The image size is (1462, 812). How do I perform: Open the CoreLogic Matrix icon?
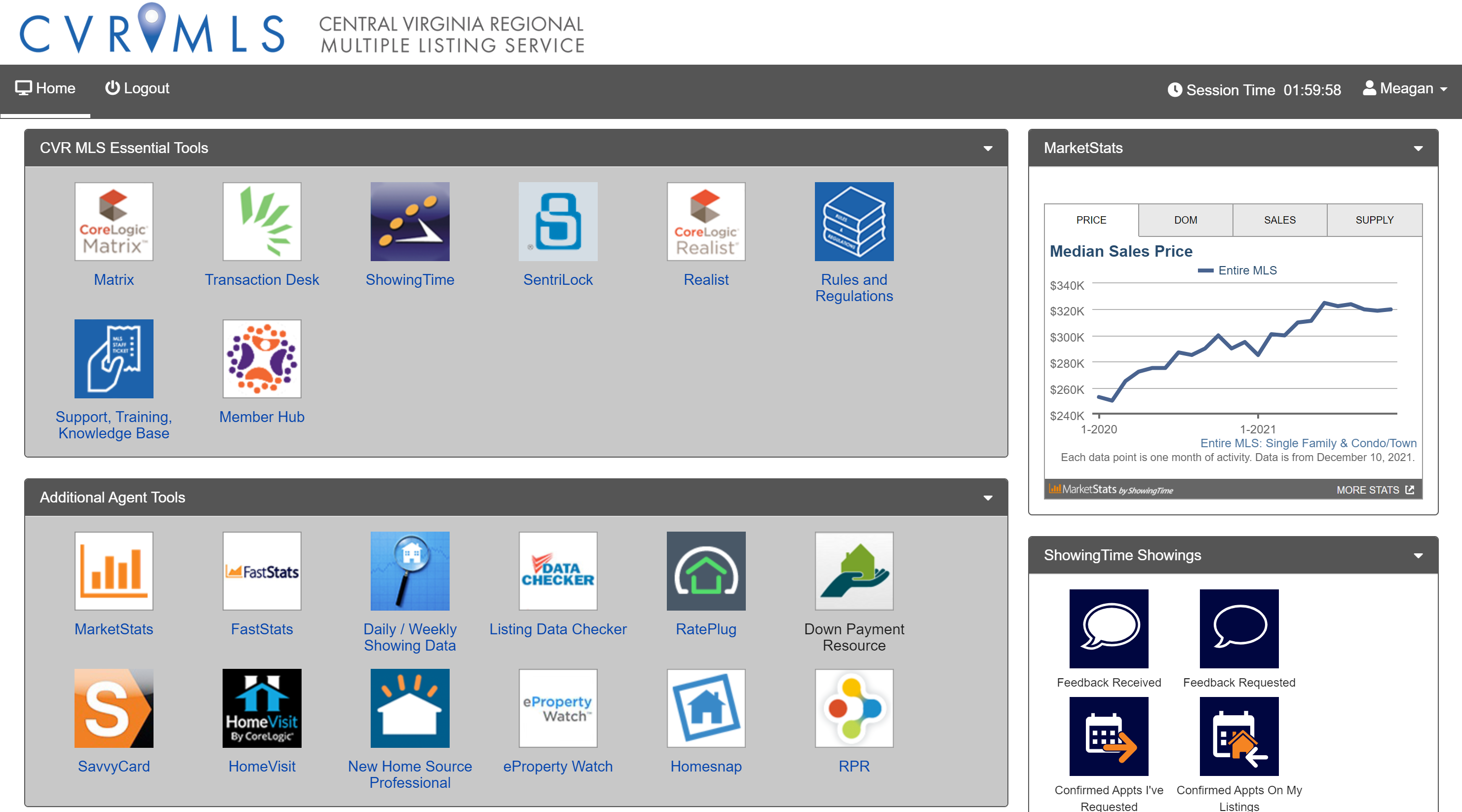click(114, 221)
